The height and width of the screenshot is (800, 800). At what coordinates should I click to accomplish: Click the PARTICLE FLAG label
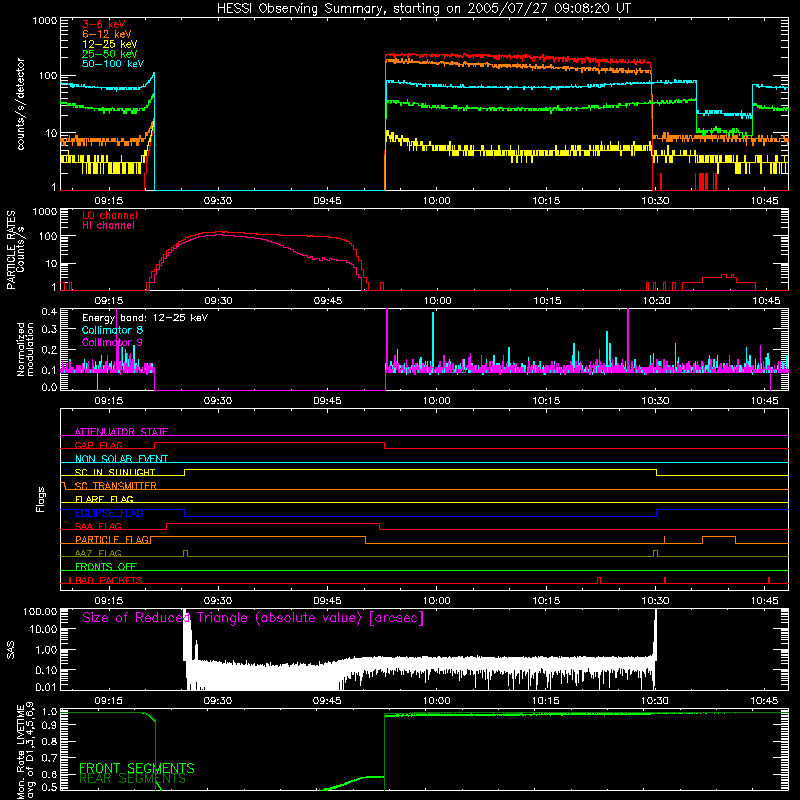[x=112, y=539]
